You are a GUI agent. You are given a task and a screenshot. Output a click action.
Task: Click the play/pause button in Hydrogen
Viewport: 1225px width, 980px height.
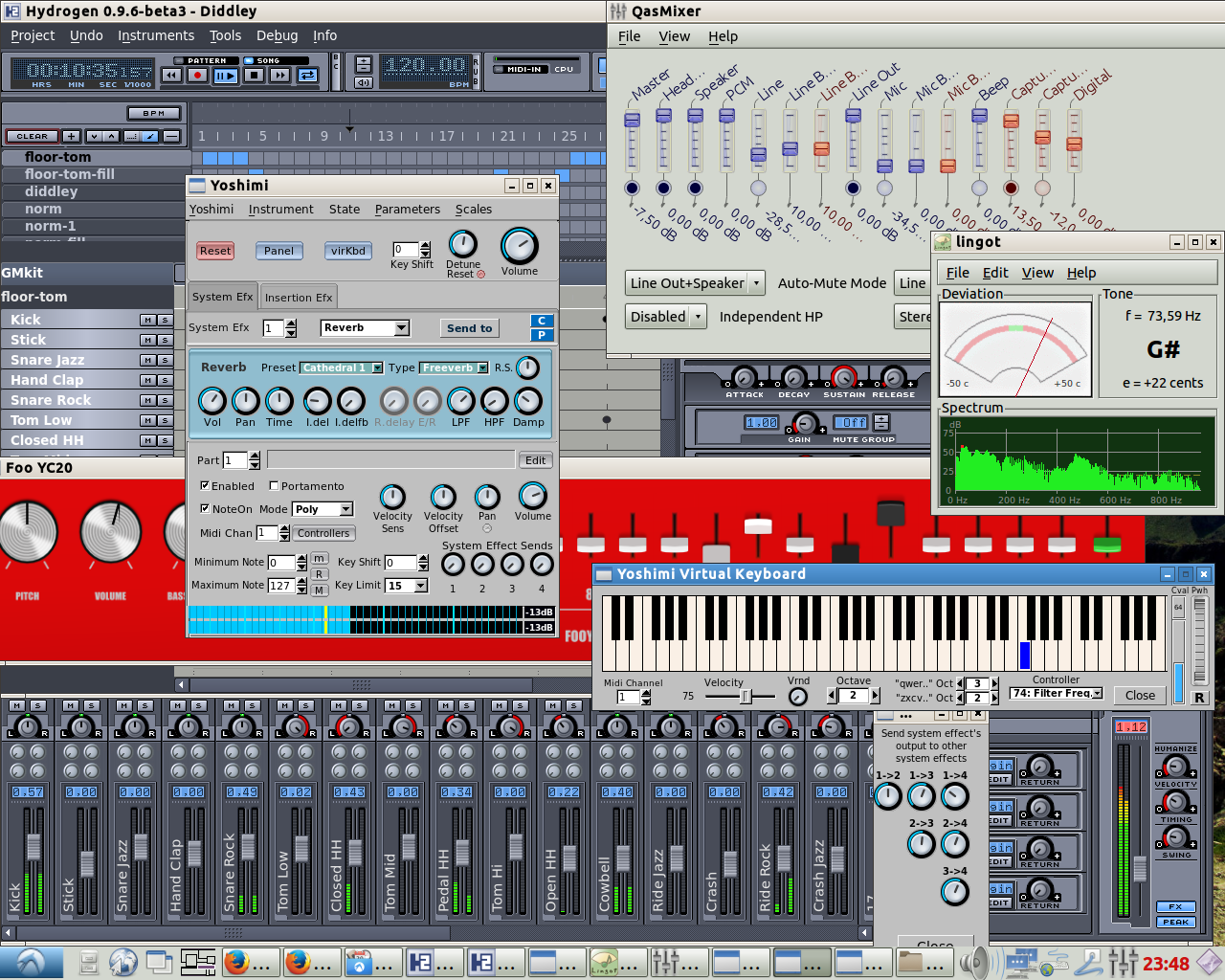pos(226,75)
